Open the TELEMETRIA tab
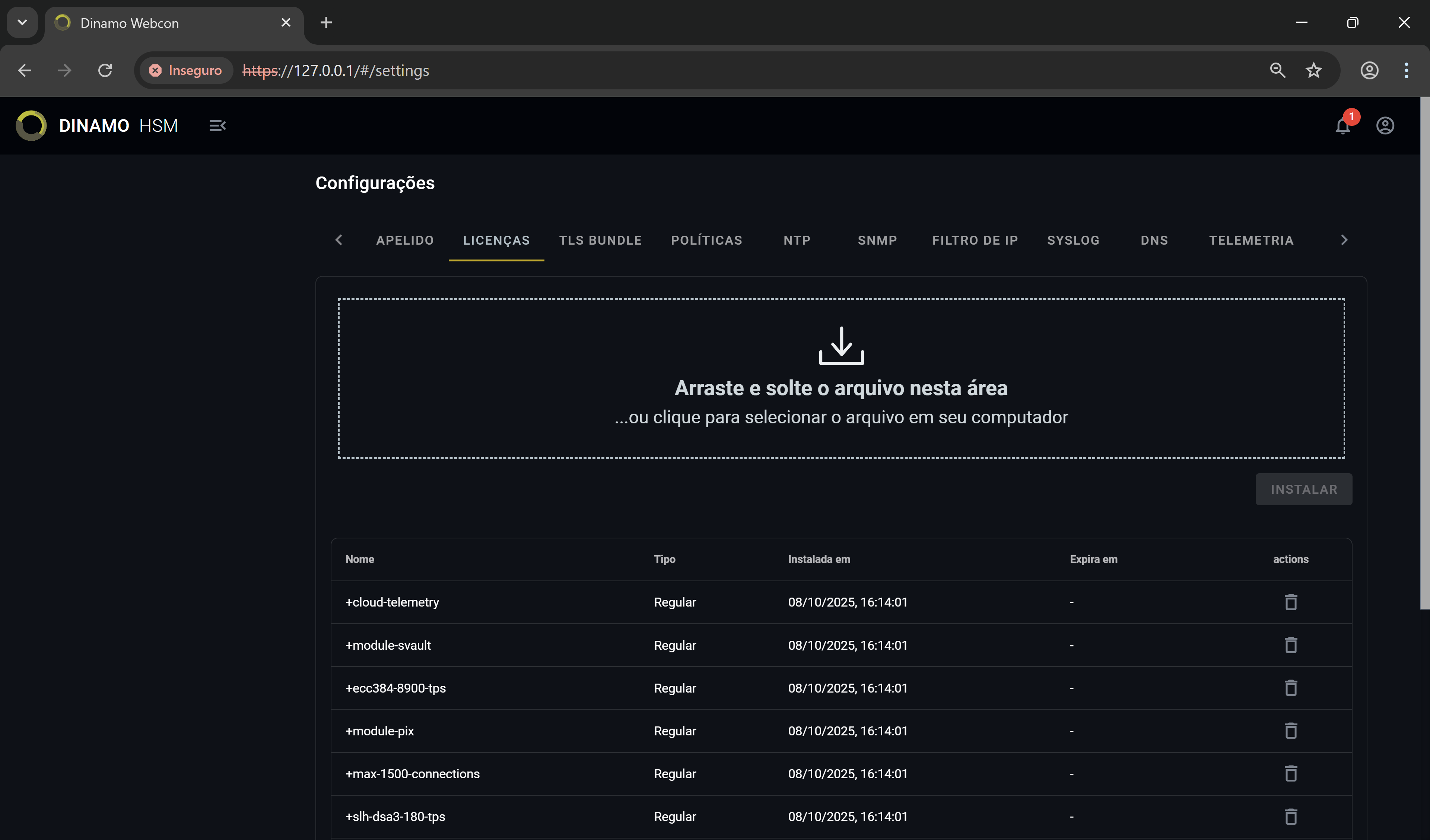This screenshot has width=1430, height=840. click(1251, 240)
